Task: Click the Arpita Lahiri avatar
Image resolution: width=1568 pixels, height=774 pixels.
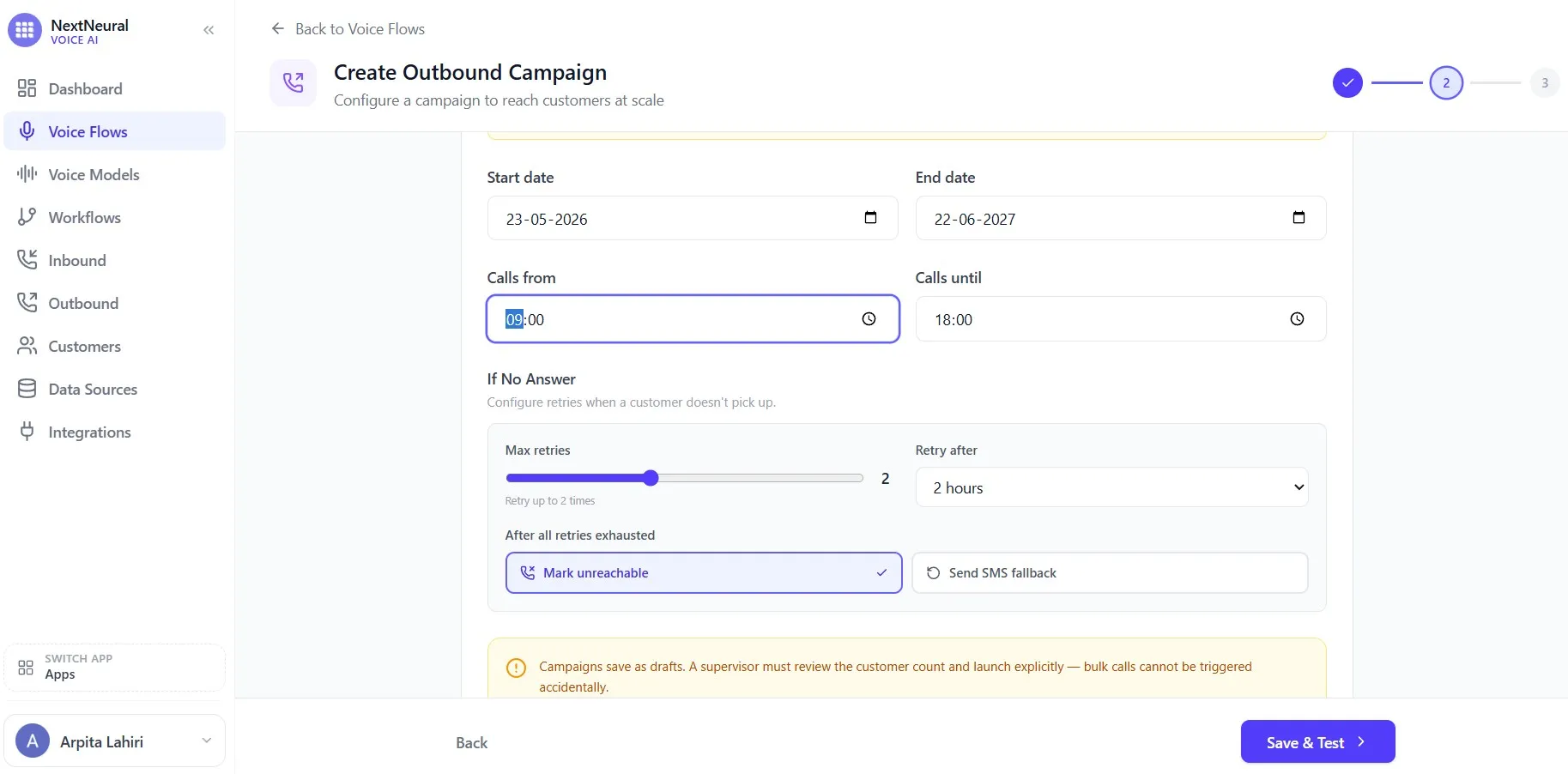Action: [33, 741]
